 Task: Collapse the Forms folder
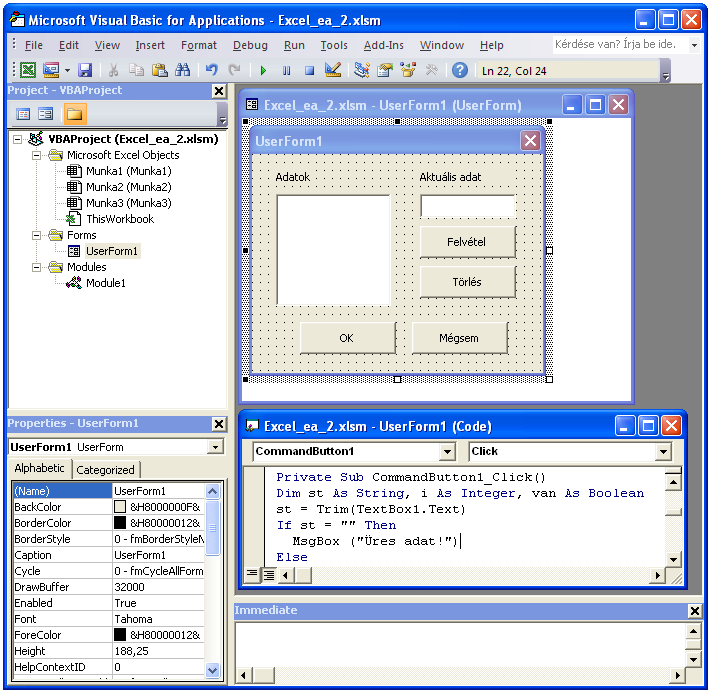click(x=36, y=235)
